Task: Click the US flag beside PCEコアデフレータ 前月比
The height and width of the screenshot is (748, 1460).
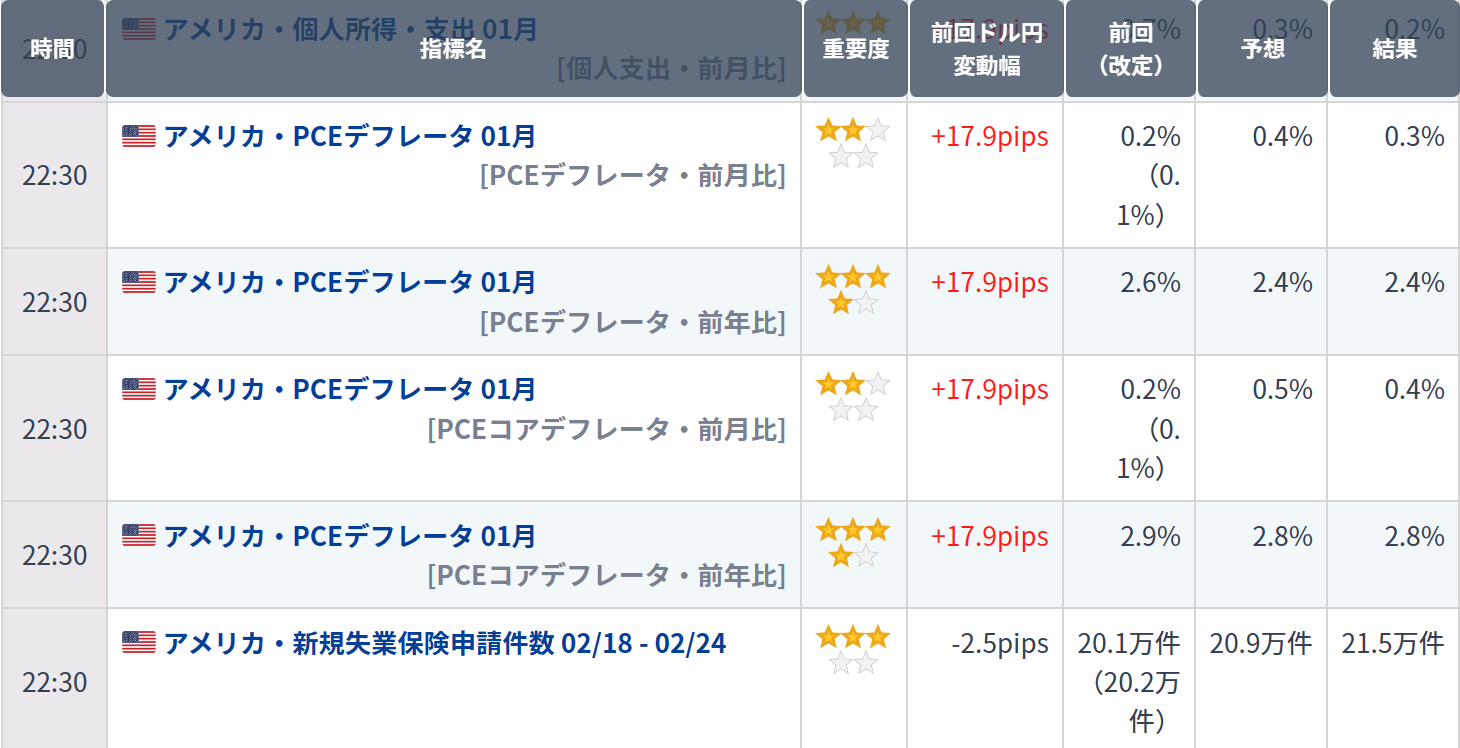Action: click(139, 389)
